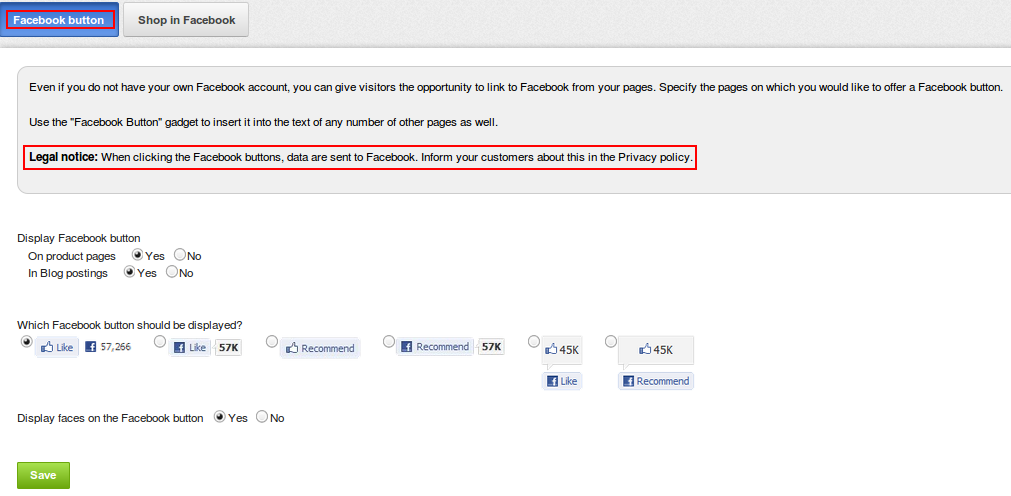The image size is (1011, 496).
Task: Click the green Save button
Action: tap(43, 475)
